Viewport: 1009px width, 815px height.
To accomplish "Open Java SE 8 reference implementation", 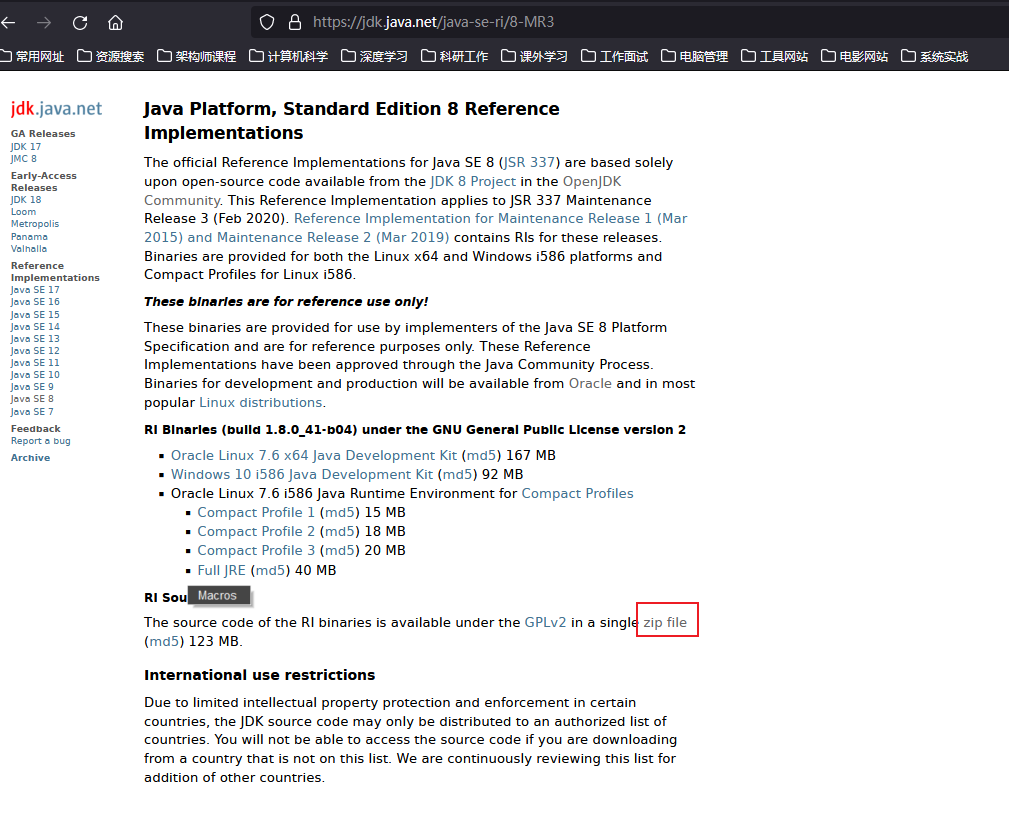I will (x=32, y=399).
